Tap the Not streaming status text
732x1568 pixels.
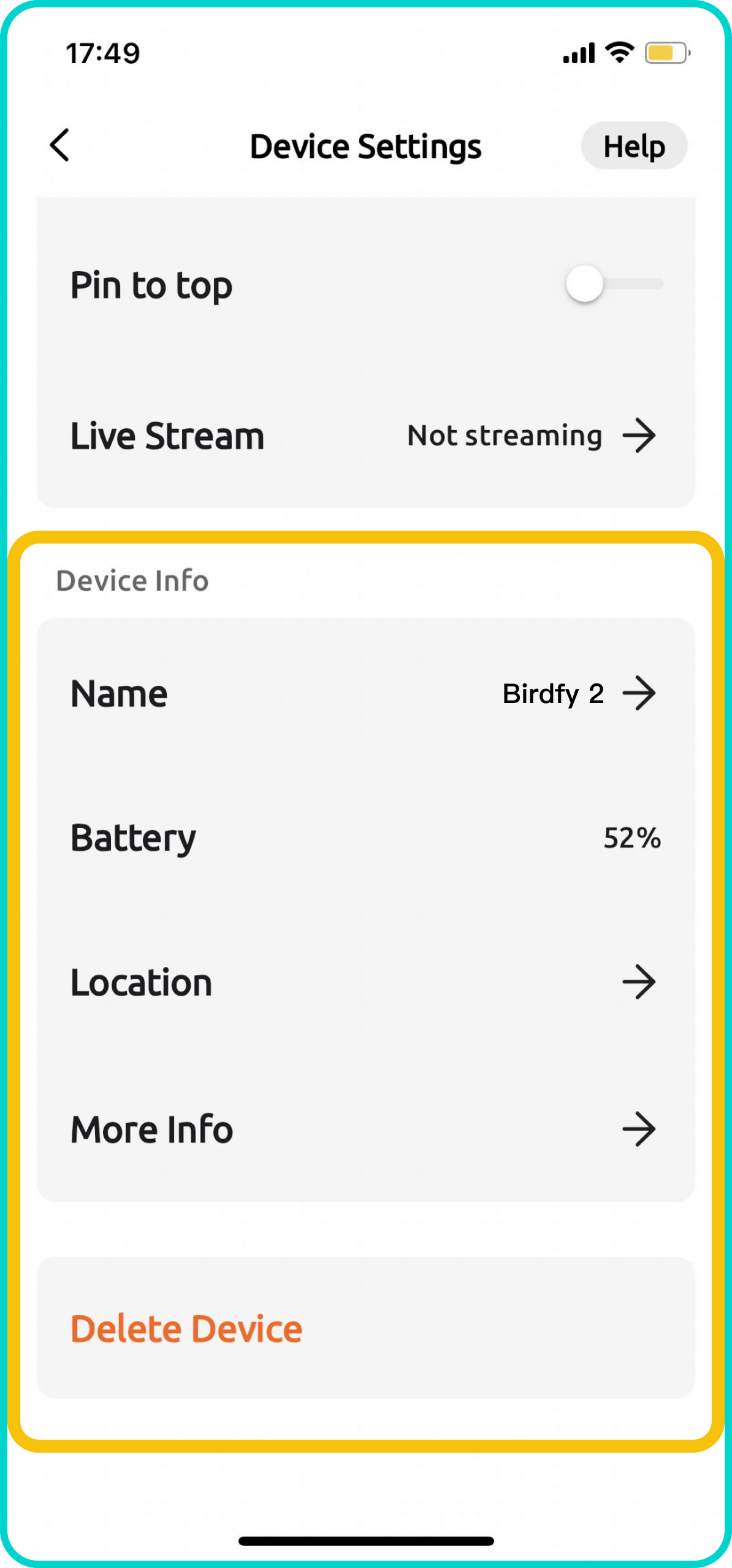pyautogui.click(x=504, y=436)
